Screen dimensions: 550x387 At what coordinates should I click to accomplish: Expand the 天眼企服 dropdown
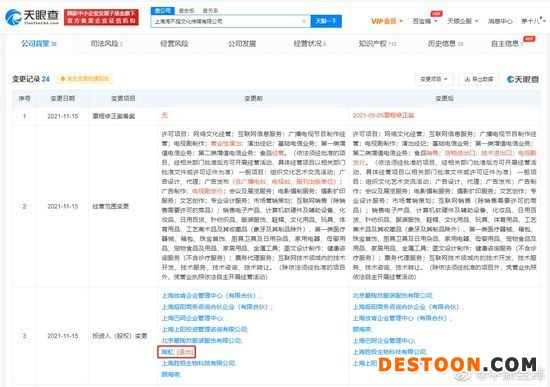[462, 21]
